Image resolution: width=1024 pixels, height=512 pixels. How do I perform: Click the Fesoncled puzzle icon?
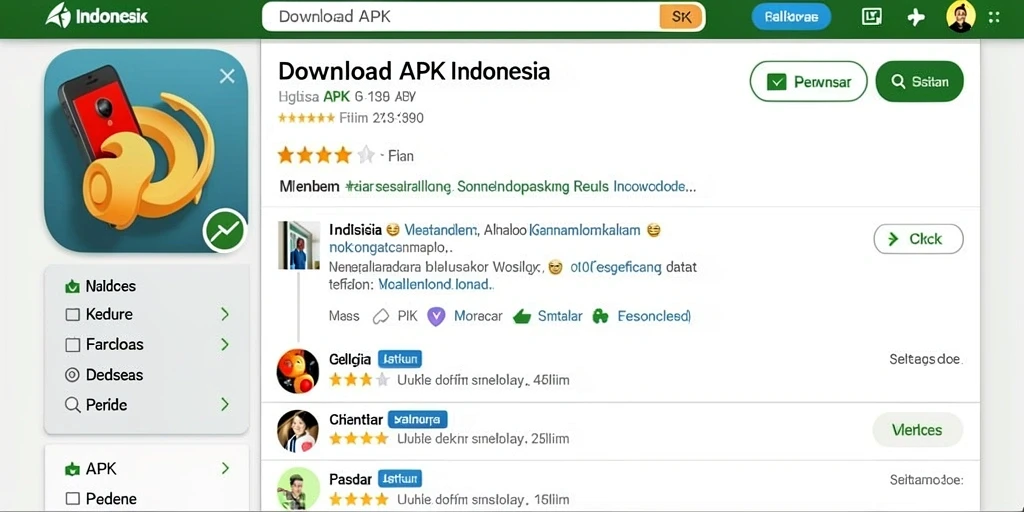coord(600,317)
